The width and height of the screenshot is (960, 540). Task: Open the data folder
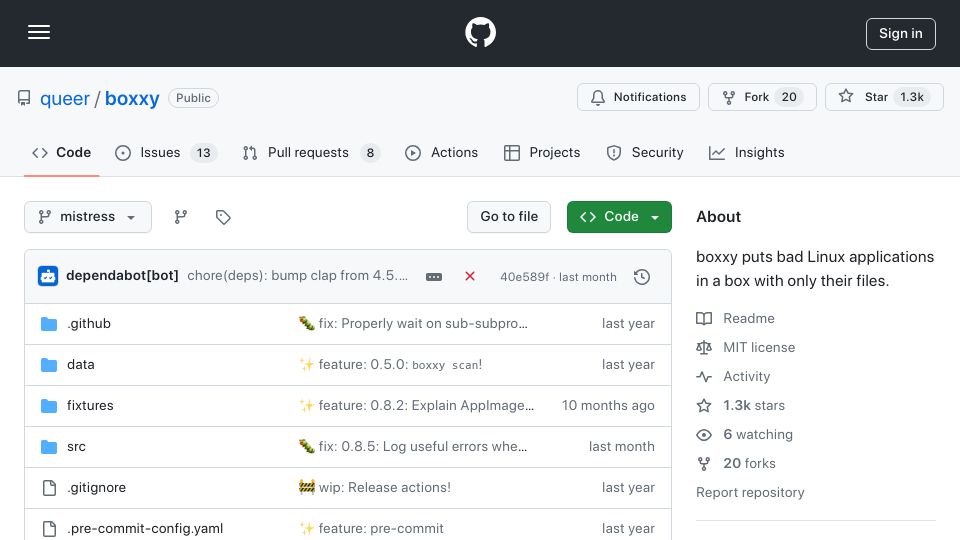(81, 364)
